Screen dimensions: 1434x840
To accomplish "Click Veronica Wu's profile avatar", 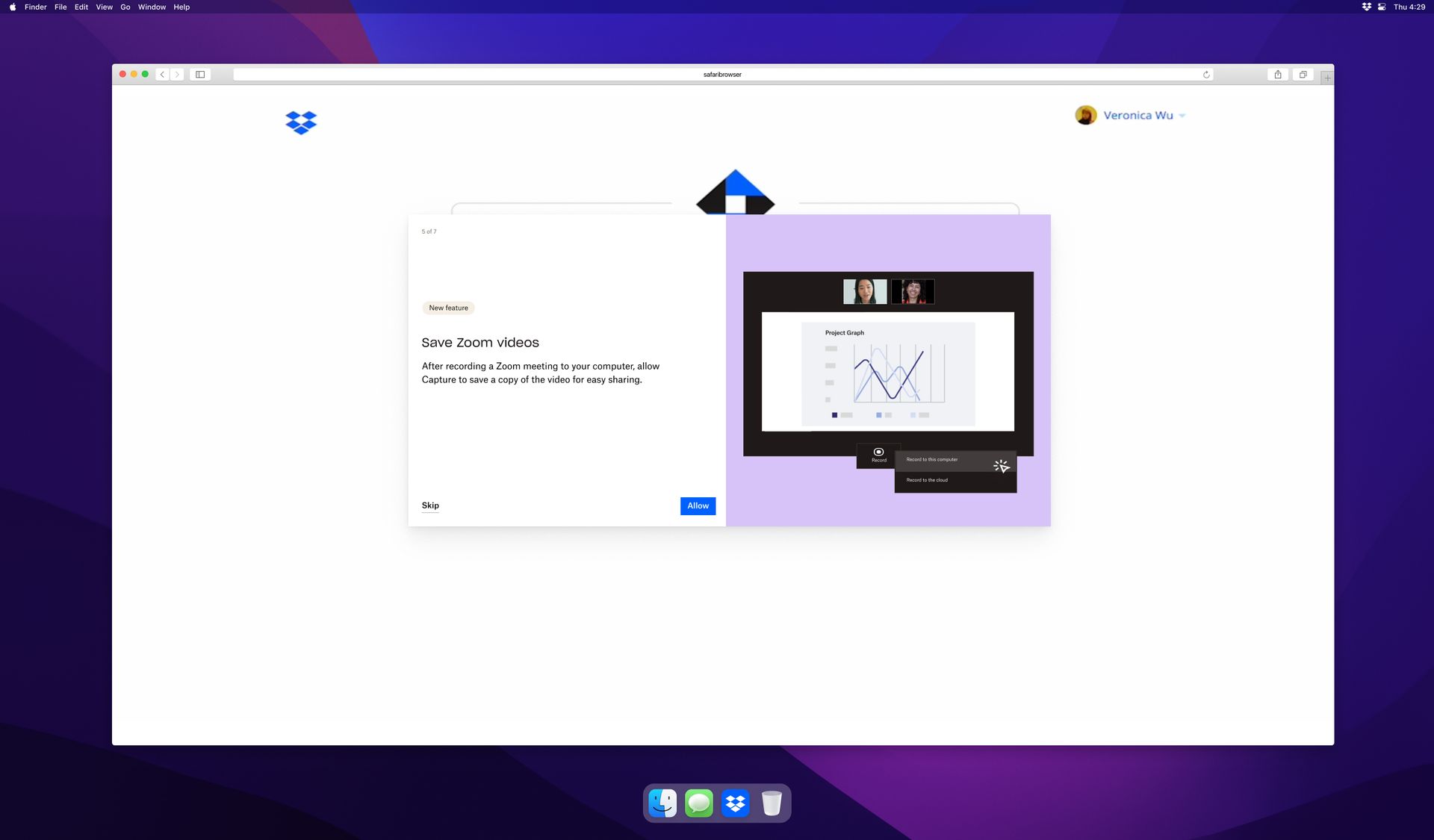I will (1087, 114).
